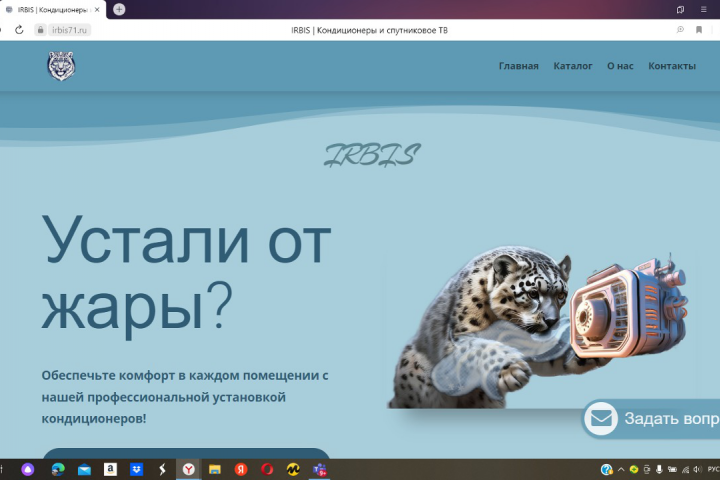Open the Каталог menu item
This screenshot has height=480, width=720.
point(573,66)
